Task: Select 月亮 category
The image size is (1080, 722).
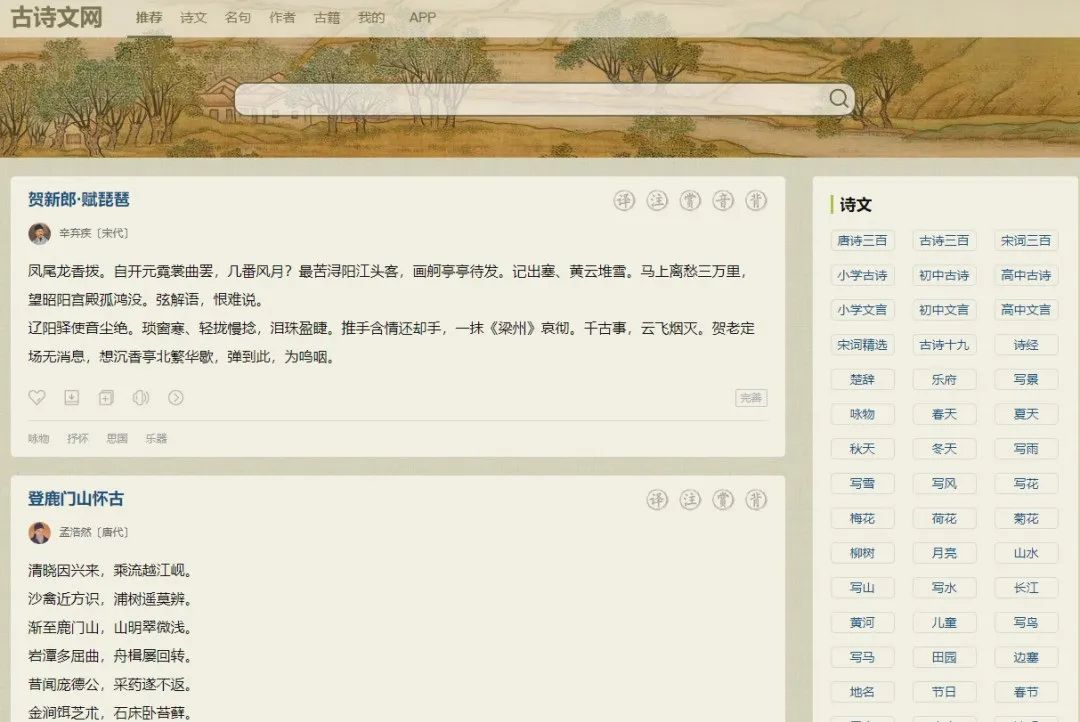Action: (x=944, y=553)
